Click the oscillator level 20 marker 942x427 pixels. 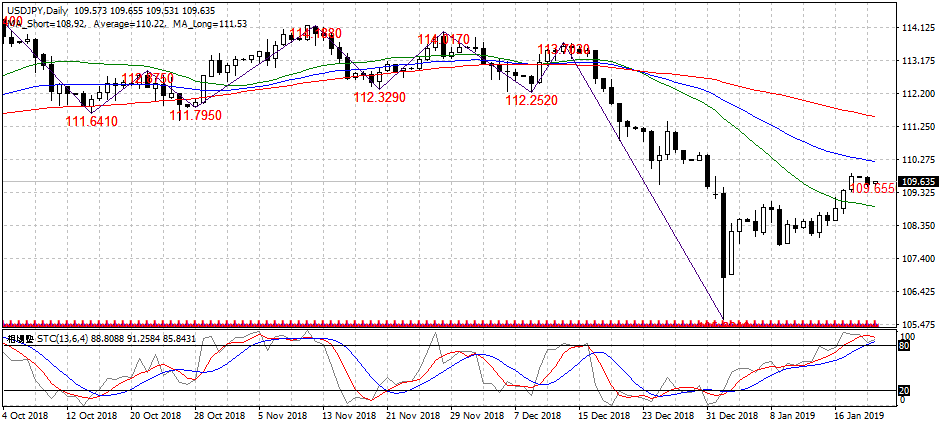904,391
